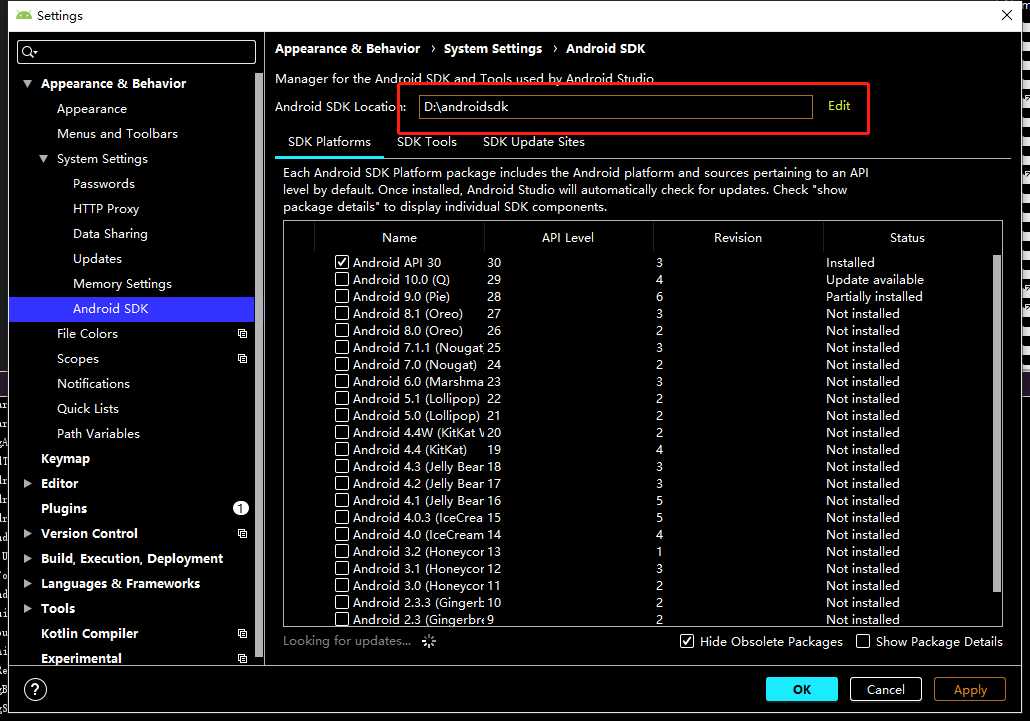Uncheck the Android API 30 checkbox
Image resolution: width=1030 pixels, height=721 pixels.
tap(342, 262)
